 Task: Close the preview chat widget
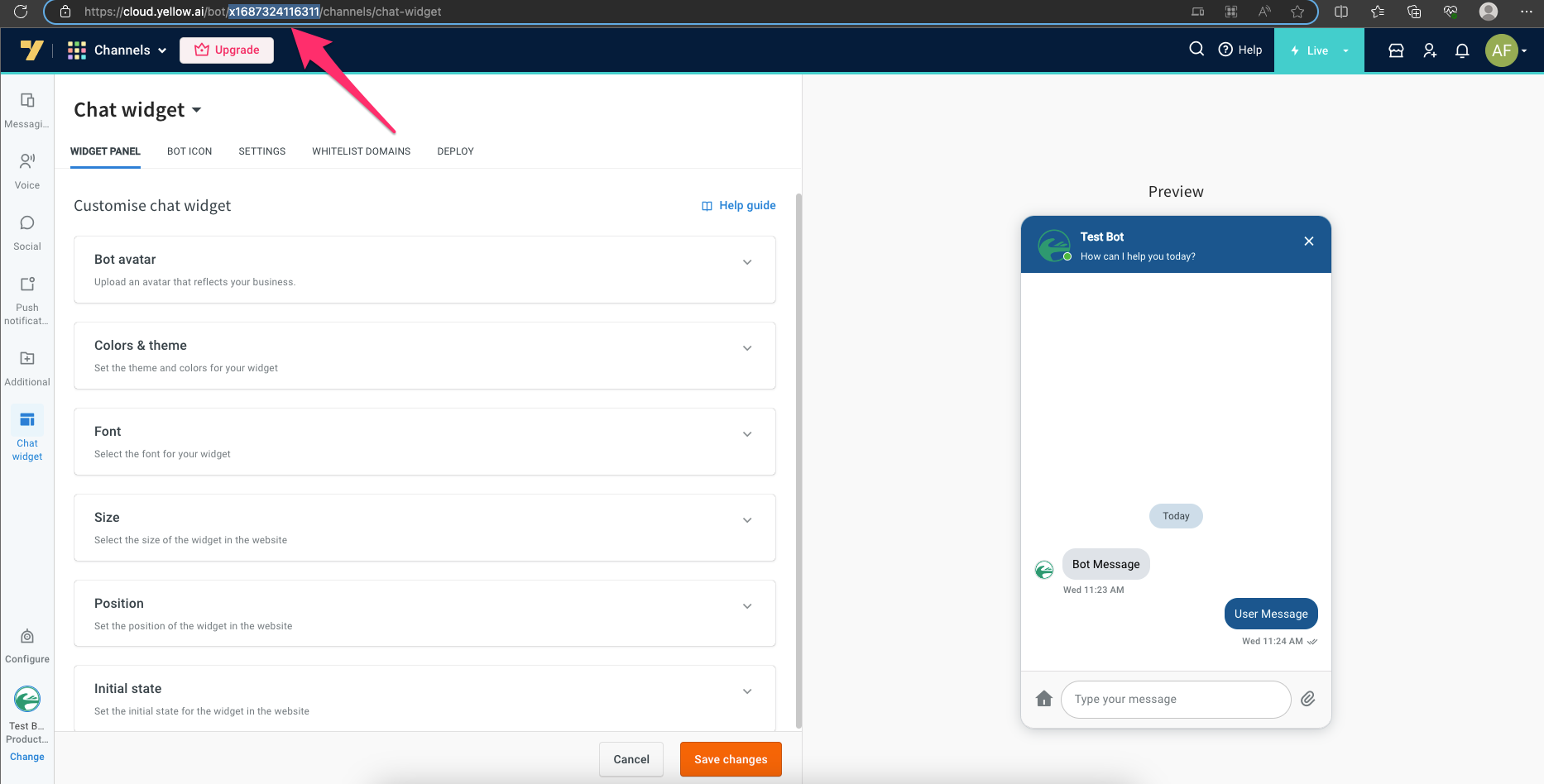tap(1309, 241)
